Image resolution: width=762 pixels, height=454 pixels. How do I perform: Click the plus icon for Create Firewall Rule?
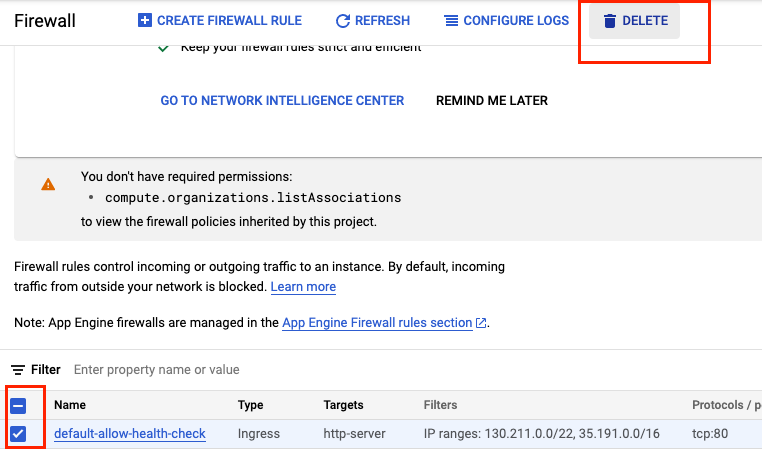145,21
